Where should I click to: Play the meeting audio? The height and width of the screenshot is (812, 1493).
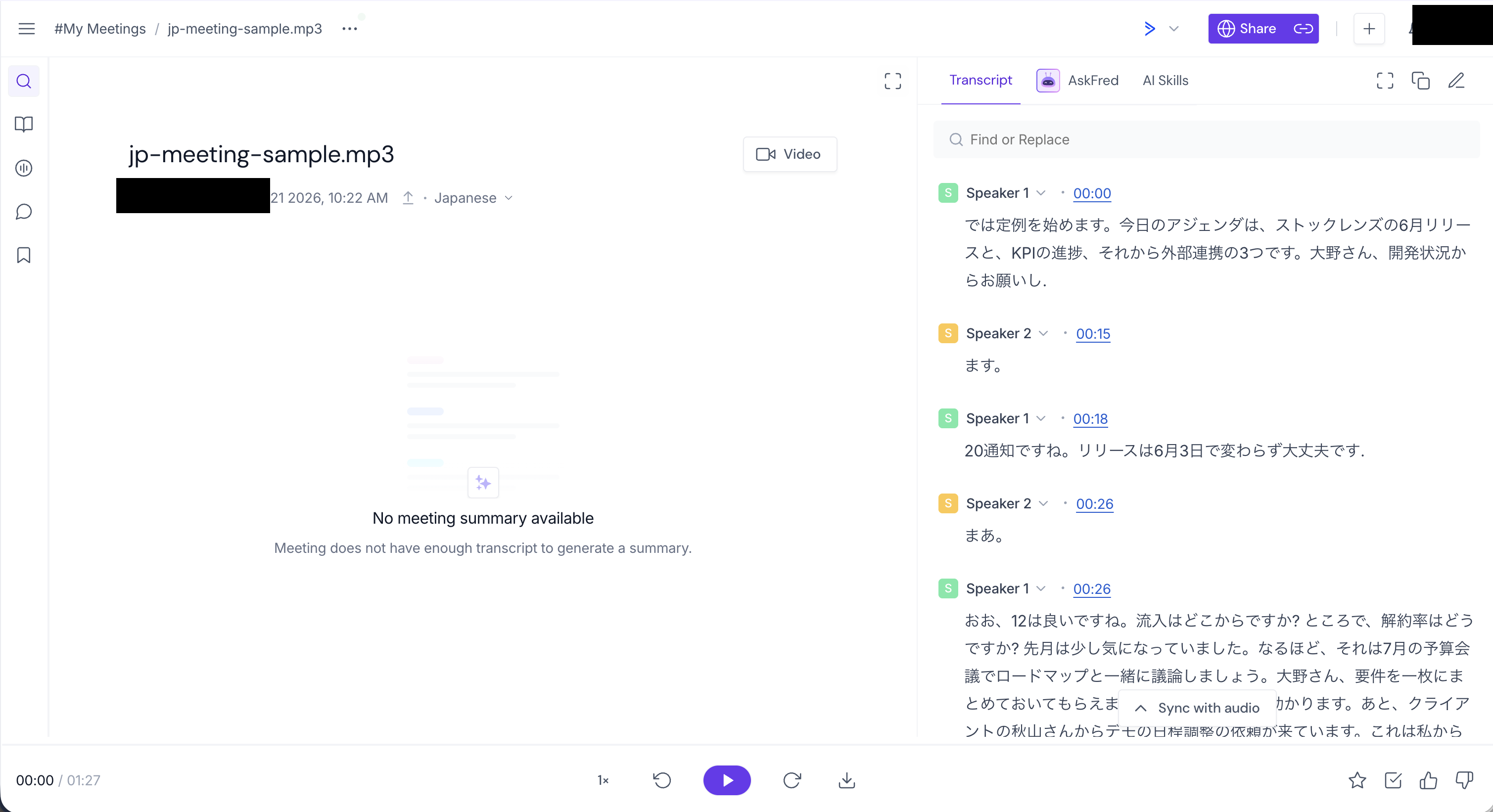(x=727, y=780)
